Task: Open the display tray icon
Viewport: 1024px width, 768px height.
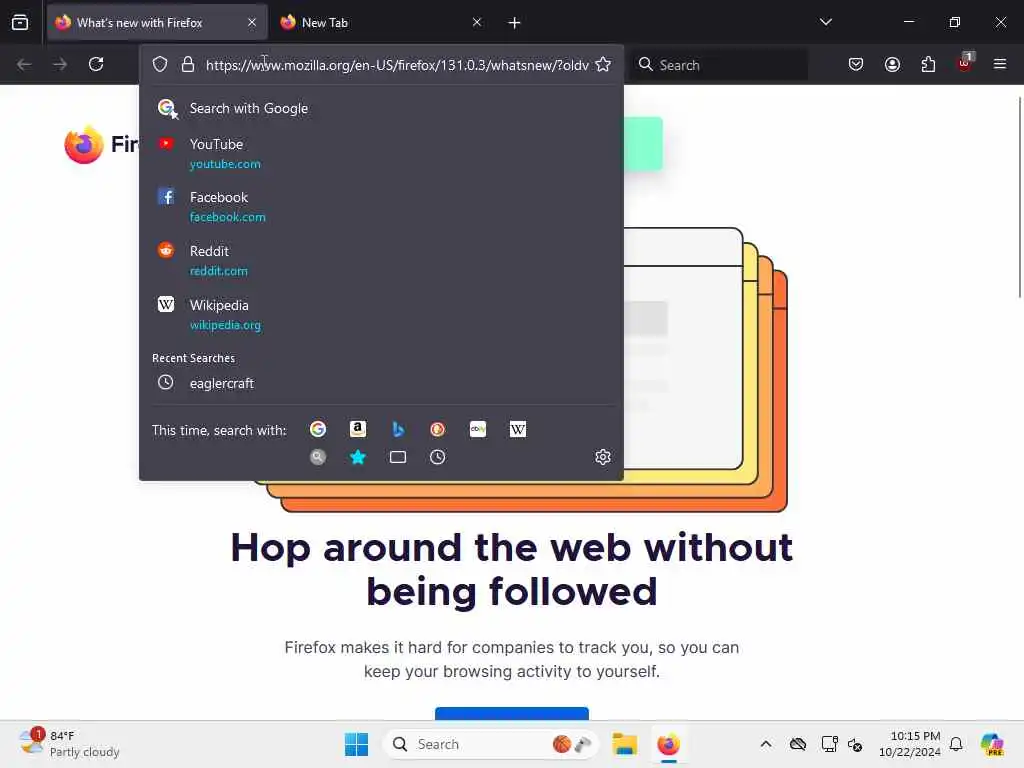Action: [x=829, y=744]
